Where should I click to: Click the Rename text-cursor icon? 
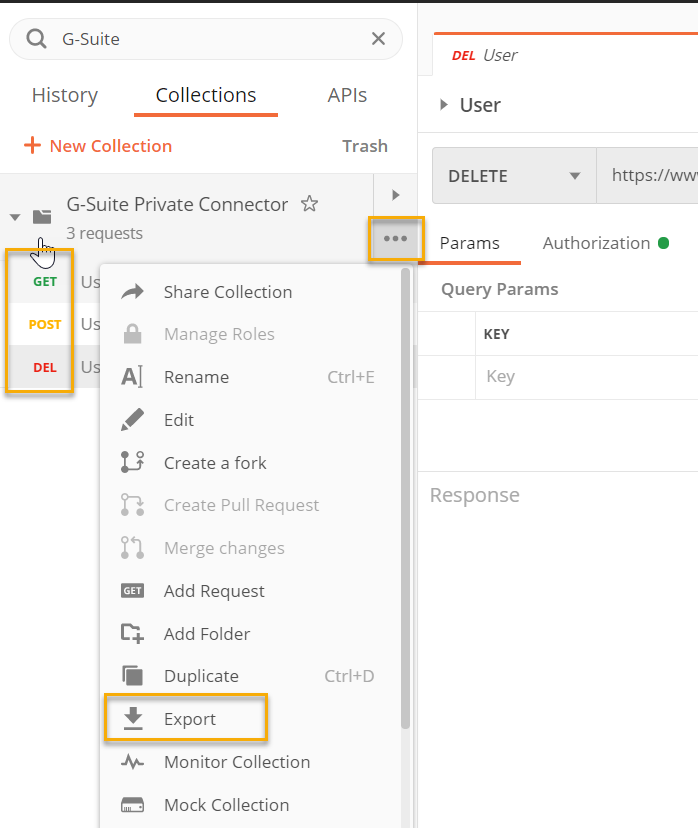click(x=132, y=377)
